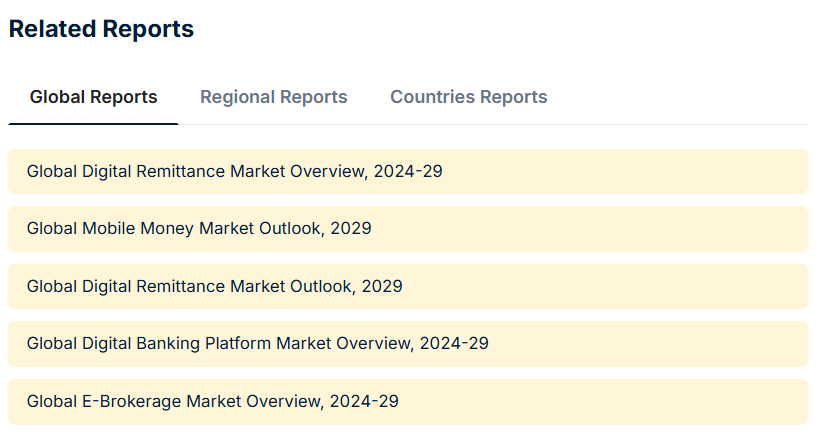Viewport: 826px width, 444px height.
Task: Open Global Digital Banking Platform Market Overview
Action: click(x=257, y=344)
